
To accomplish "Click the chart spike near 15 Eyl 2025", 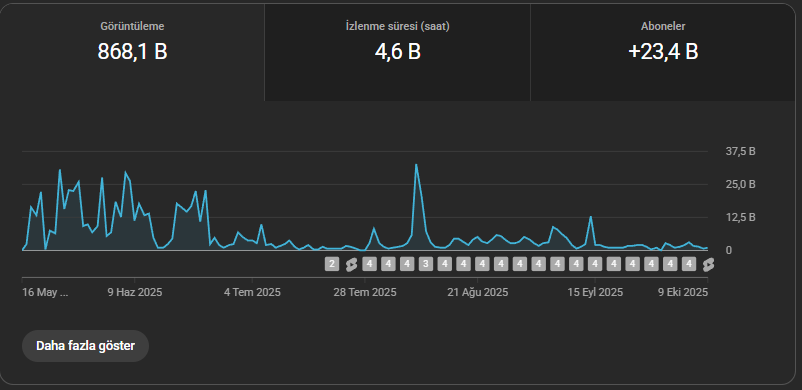I will point(591,217).
